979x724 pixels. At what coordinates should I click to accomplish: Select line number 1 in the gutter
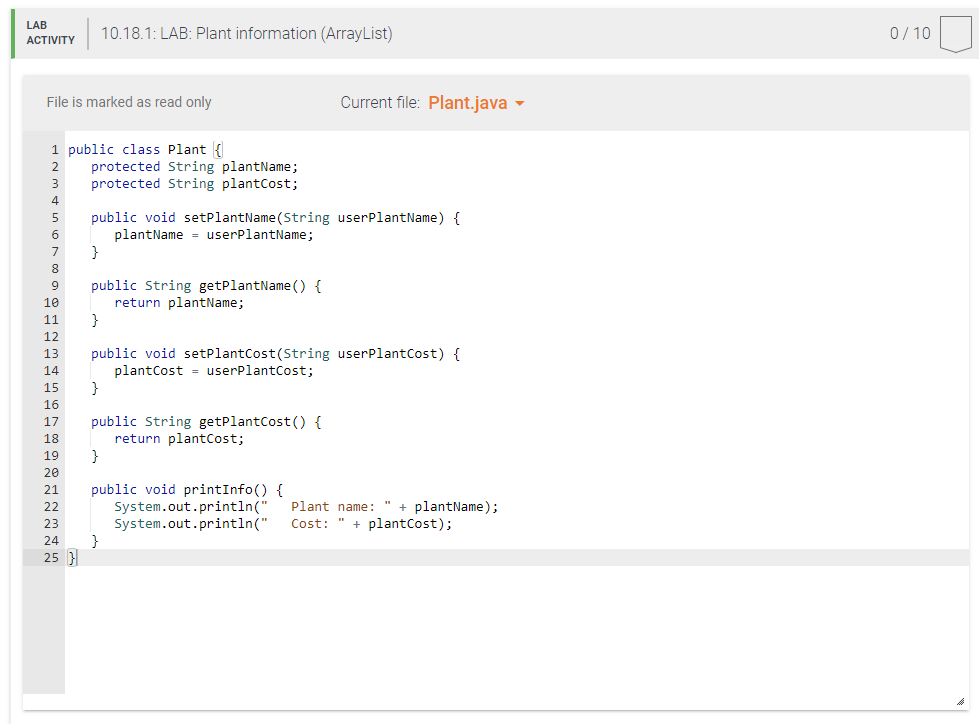(x=54, y=149)
